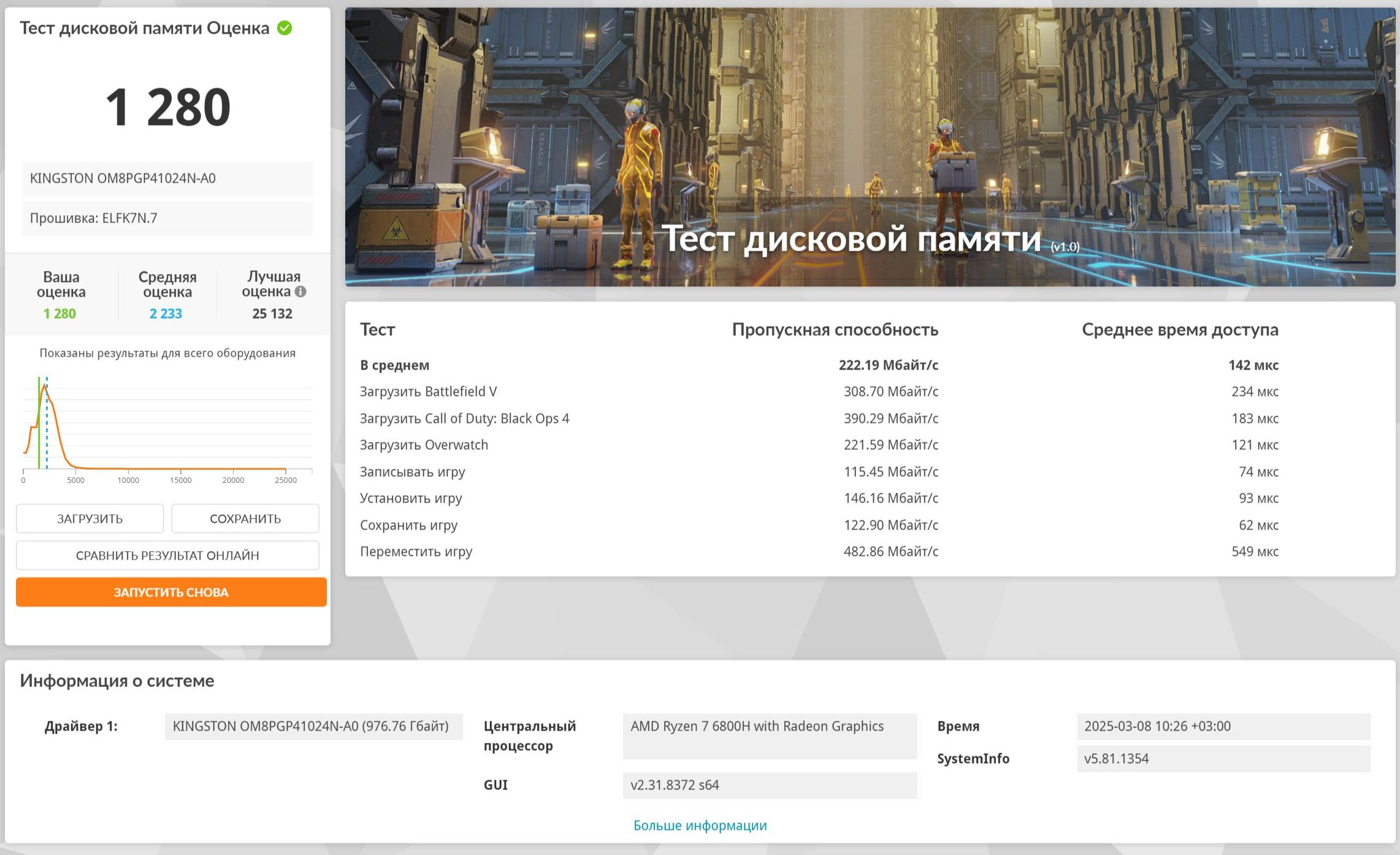Click the Центральный процессор label
Image resolution: width=1400 pixels, height=855 pixels.
coord(530,736)
